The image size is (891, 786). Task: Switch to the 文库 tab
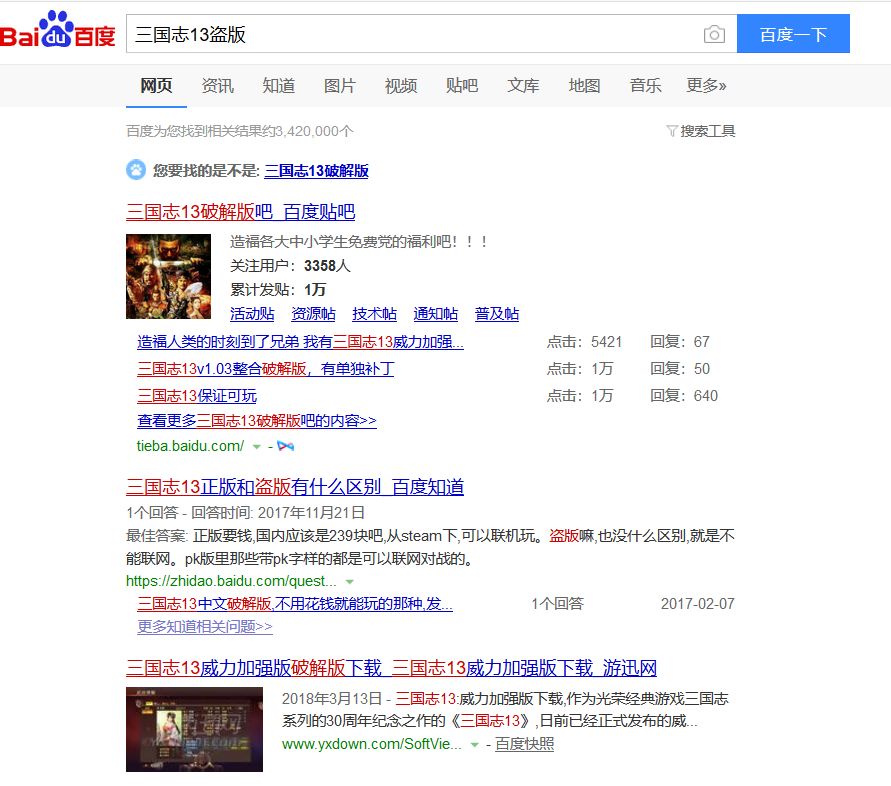(x=523, y=85)
